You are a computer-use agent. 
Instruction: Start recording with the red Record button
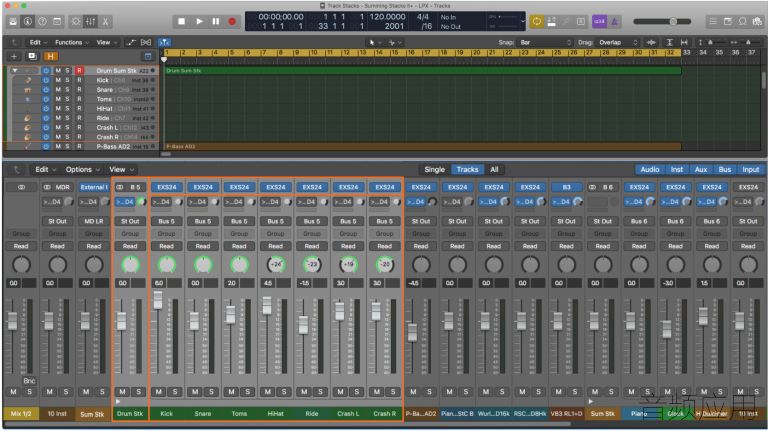(232, 22)
